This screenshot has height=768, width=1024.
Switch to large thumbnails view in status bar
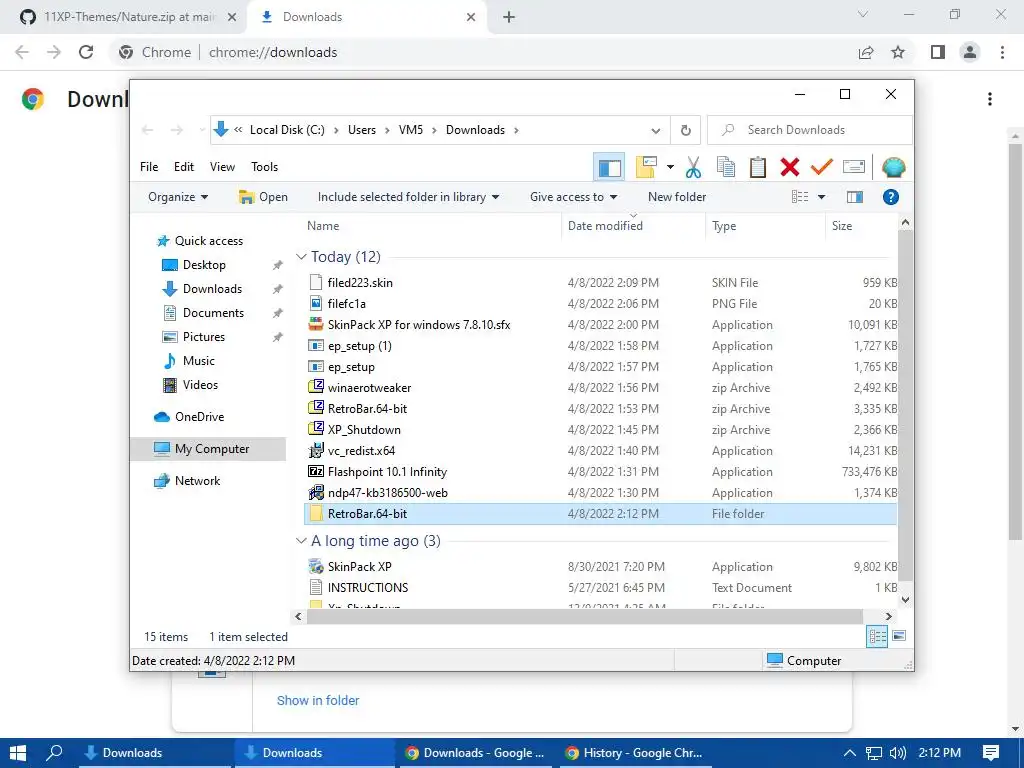(x=899, y=636)
